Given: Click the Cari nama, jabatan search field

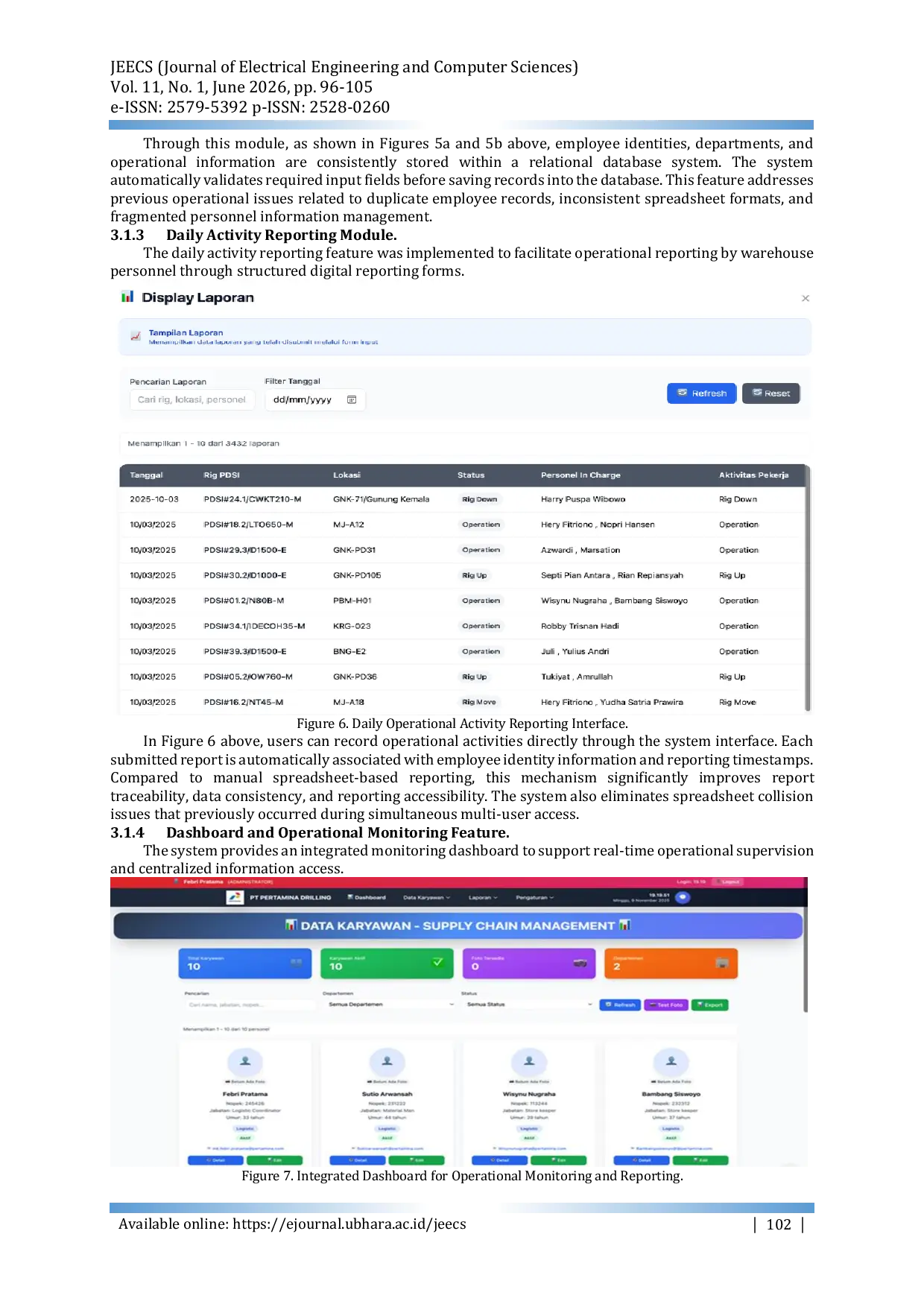Looking at the screenshot, I should click(250, 1004).
